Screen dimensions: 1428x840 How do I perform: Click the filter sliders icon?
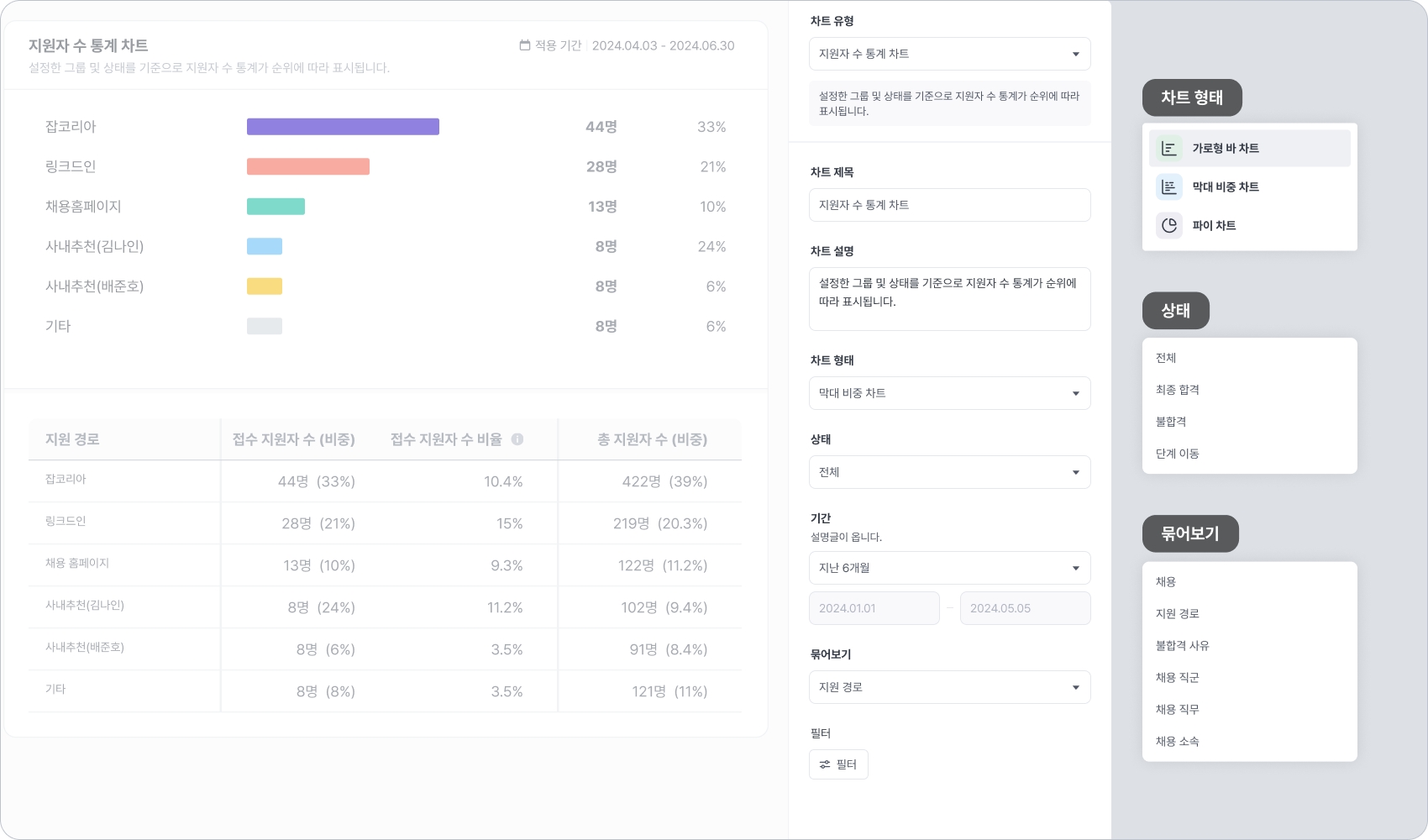[825, 764]
